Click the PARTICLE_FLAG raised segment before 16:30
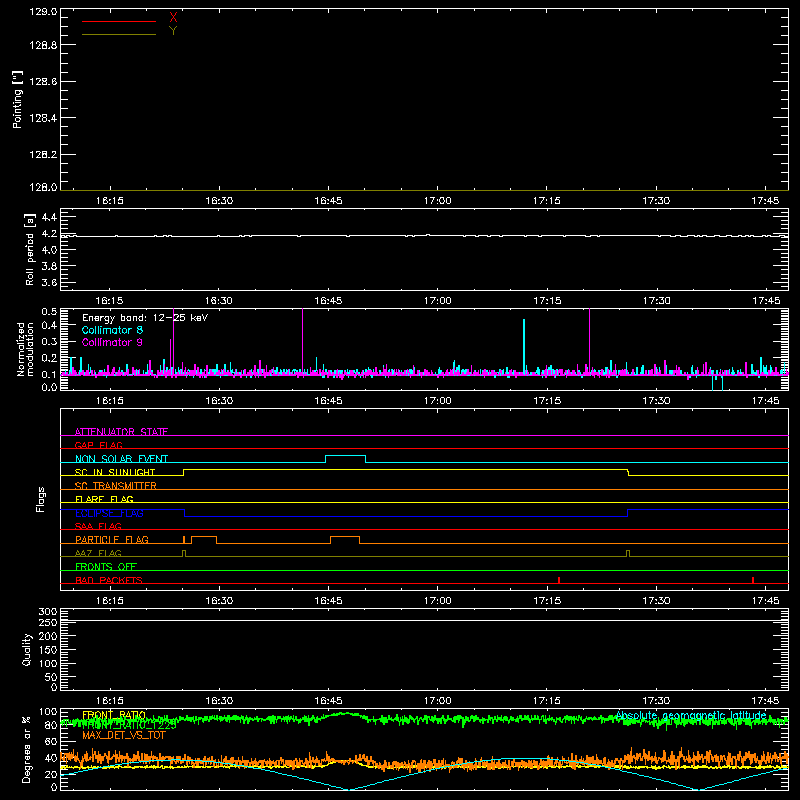The image size is (800, 800). pyautogui.click(x=204, y=537)
